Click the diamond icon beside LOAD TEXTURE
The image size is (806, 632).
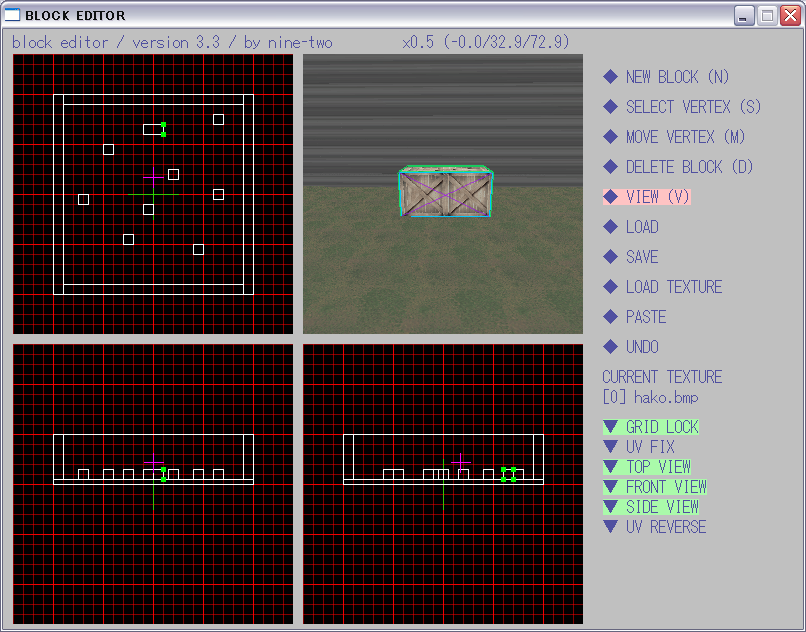[610, 287]
